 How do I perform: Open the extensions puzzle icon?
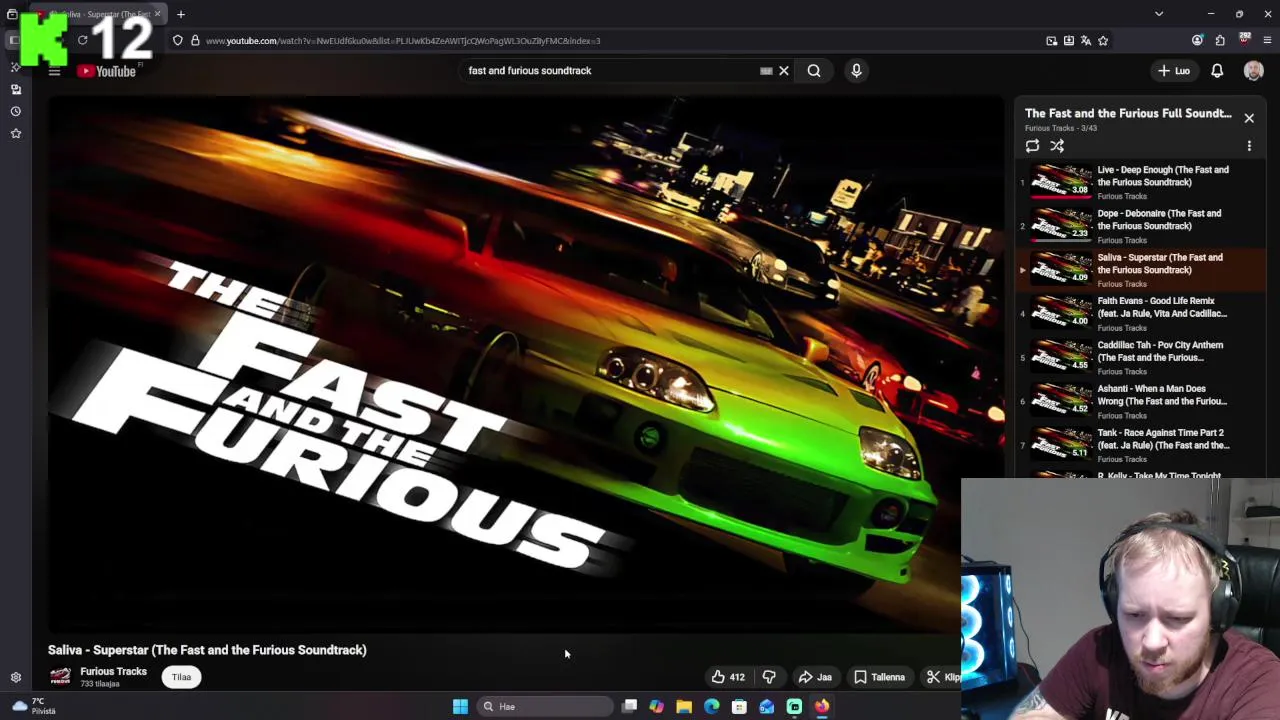(1220, 41)
